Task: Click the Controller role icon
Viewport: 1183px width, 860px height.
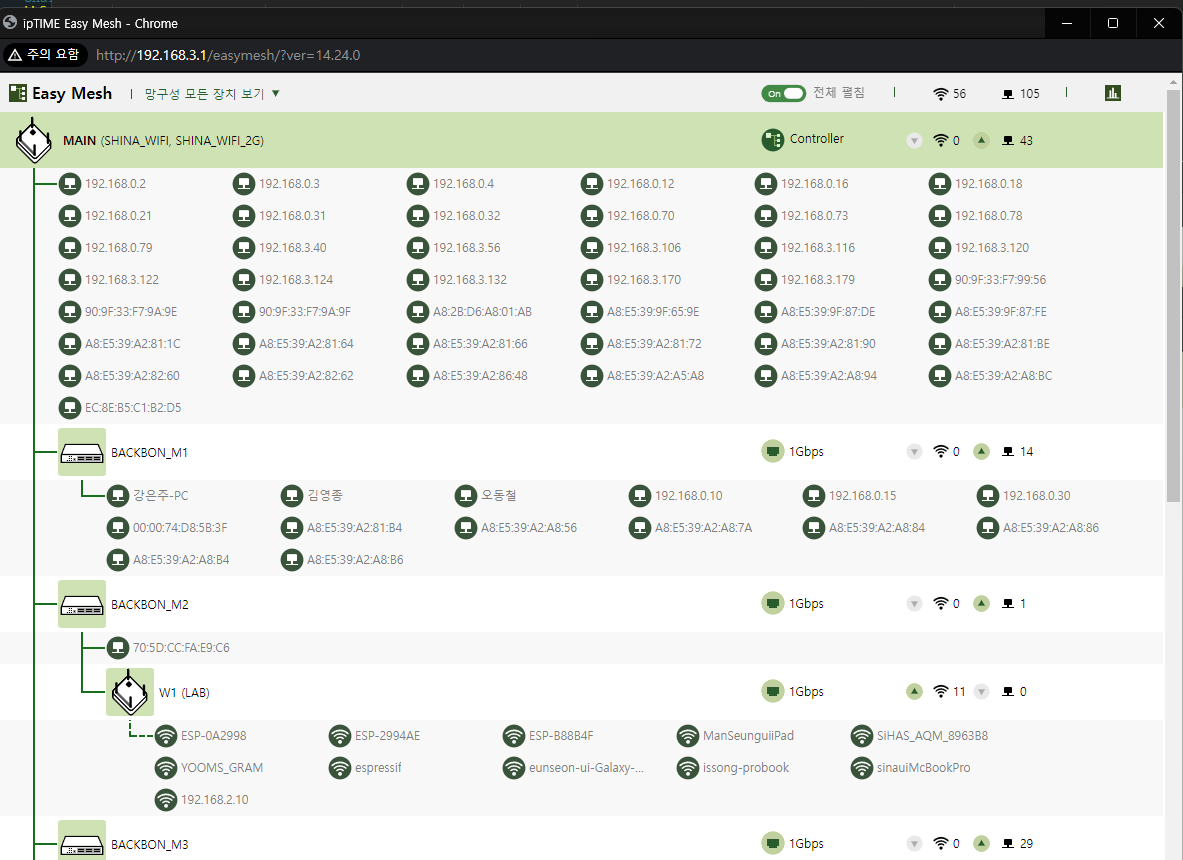Action: pyautogui.click(x=773, y=140)
